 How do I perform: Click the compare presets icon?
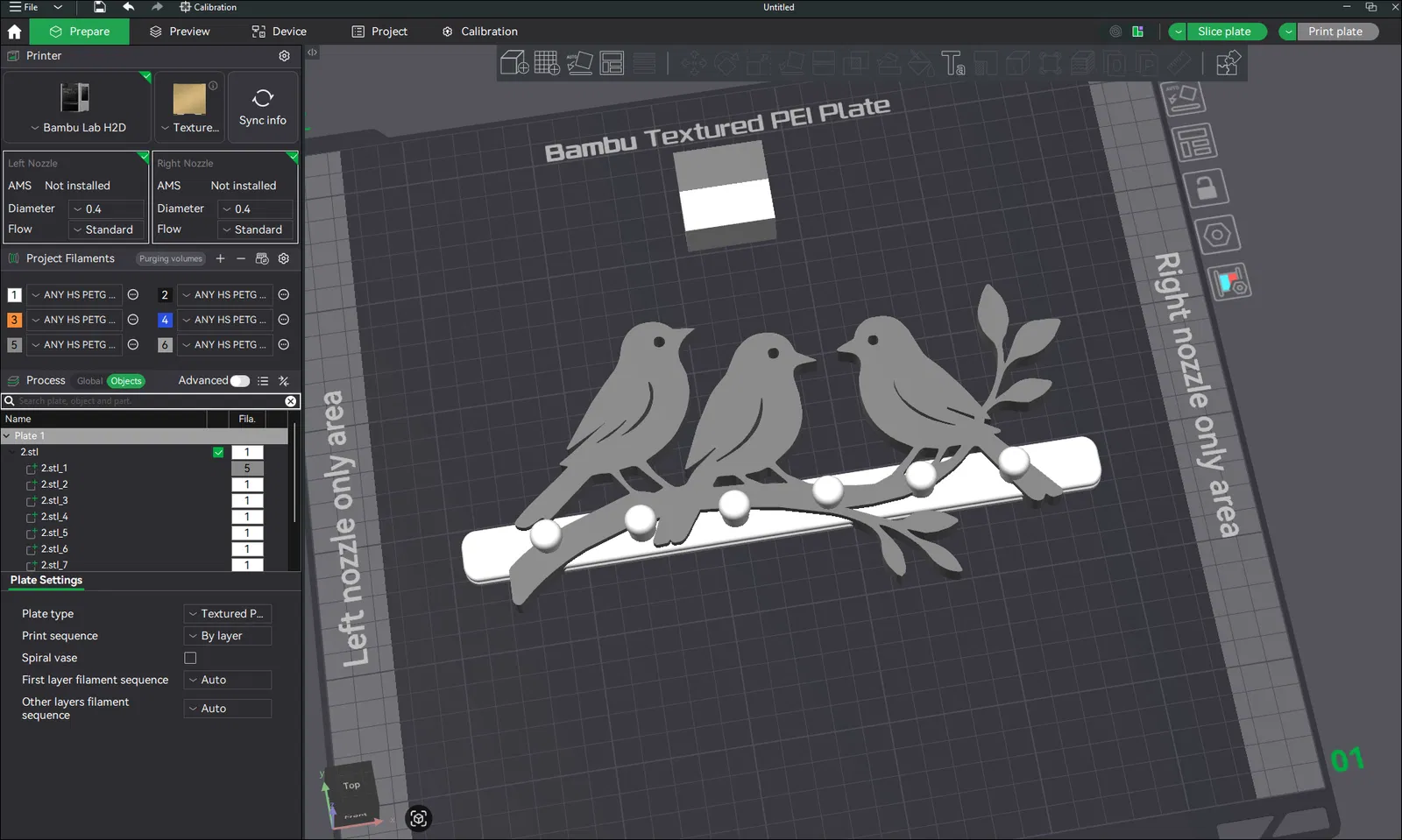[x=284, y=381]
